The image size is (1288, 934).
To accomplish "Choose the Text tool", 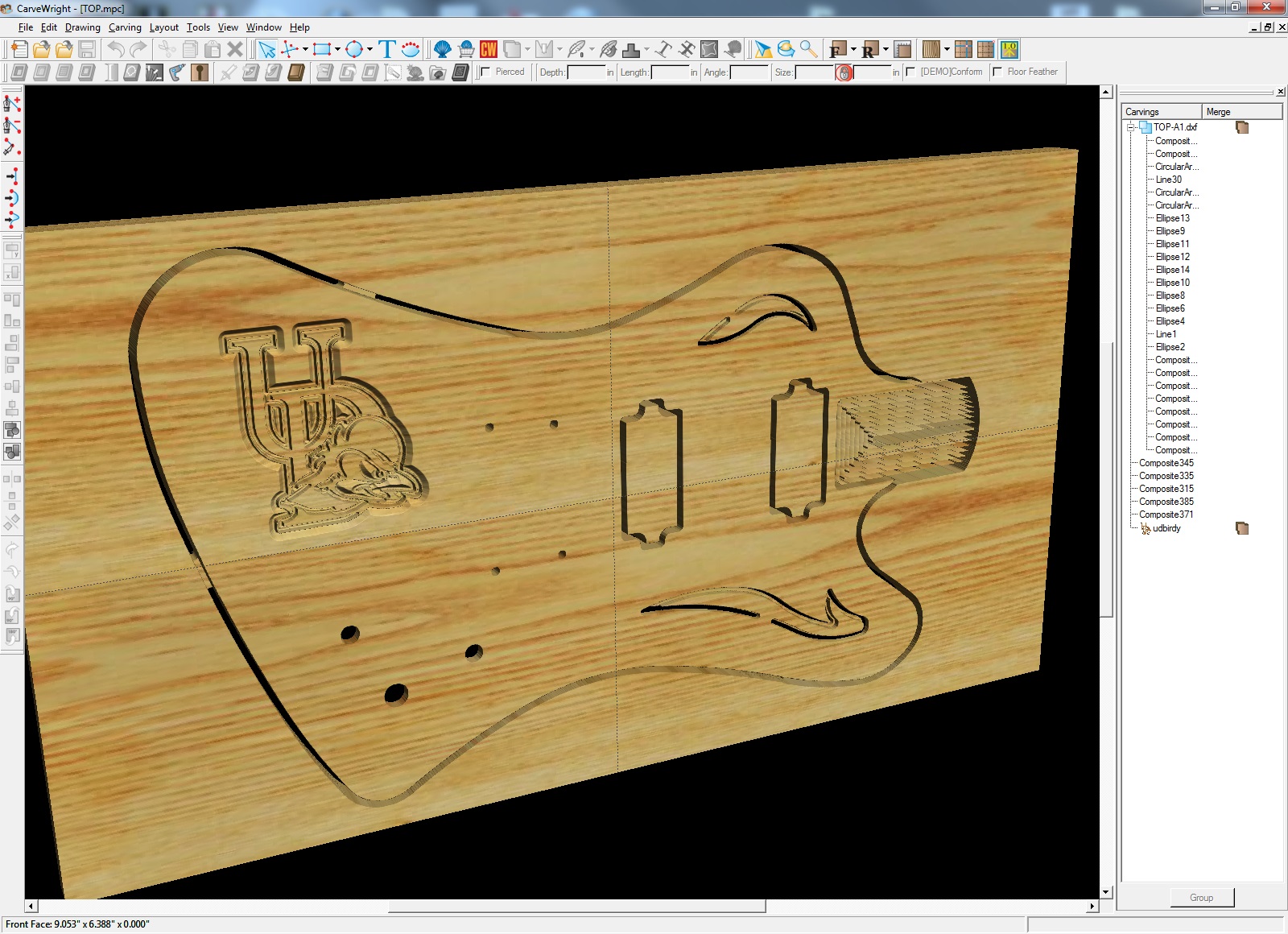I will (387, 50).
